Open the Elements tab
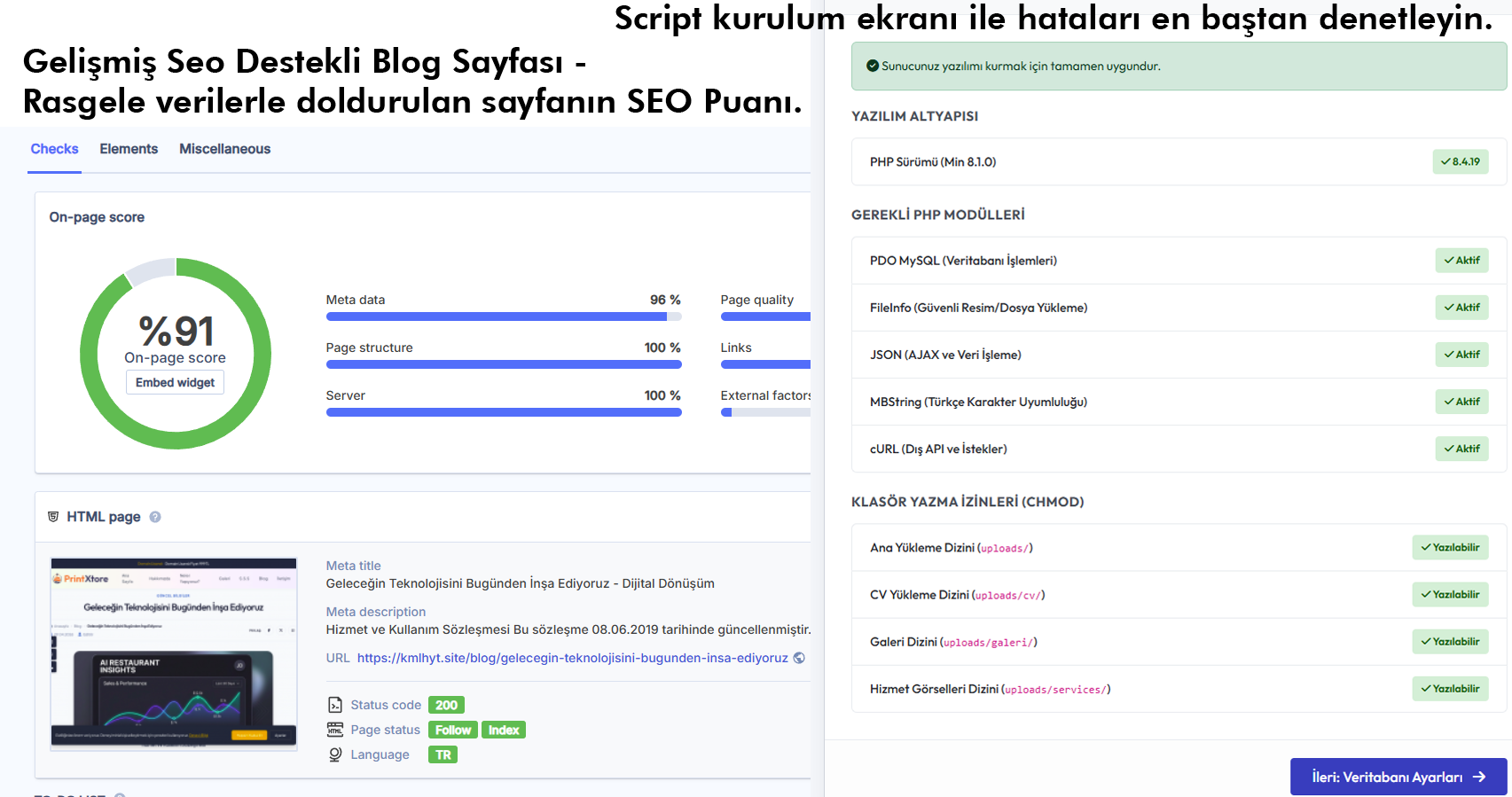Viewport: 1512px width, 797px height. (129, 149)
